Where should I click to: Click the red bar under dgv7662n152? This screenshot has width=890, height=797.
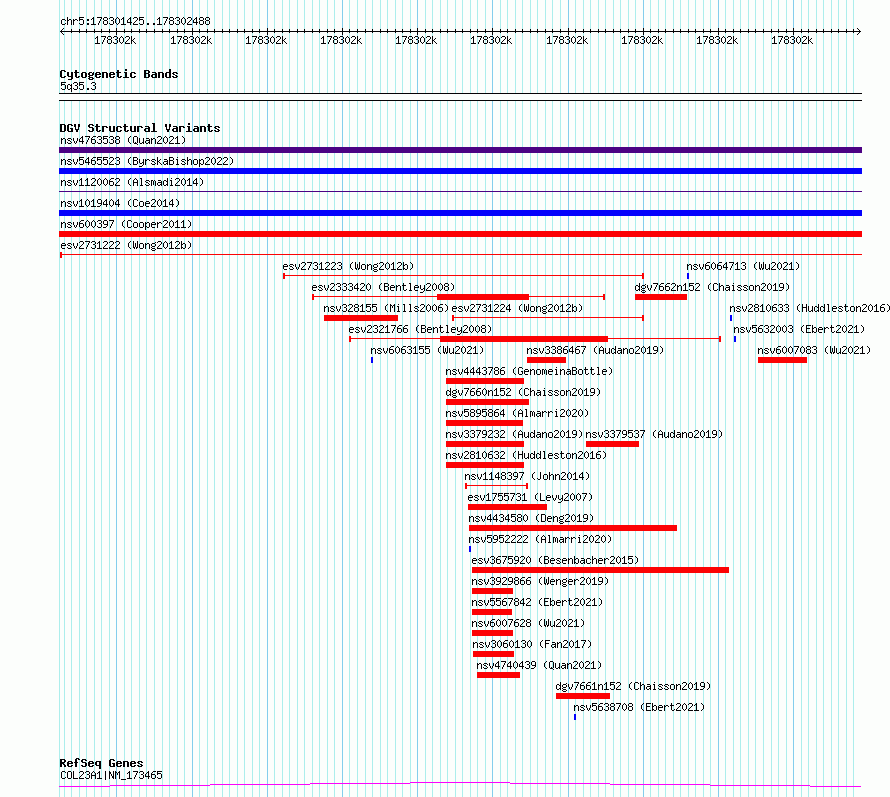tap(661, 297)
